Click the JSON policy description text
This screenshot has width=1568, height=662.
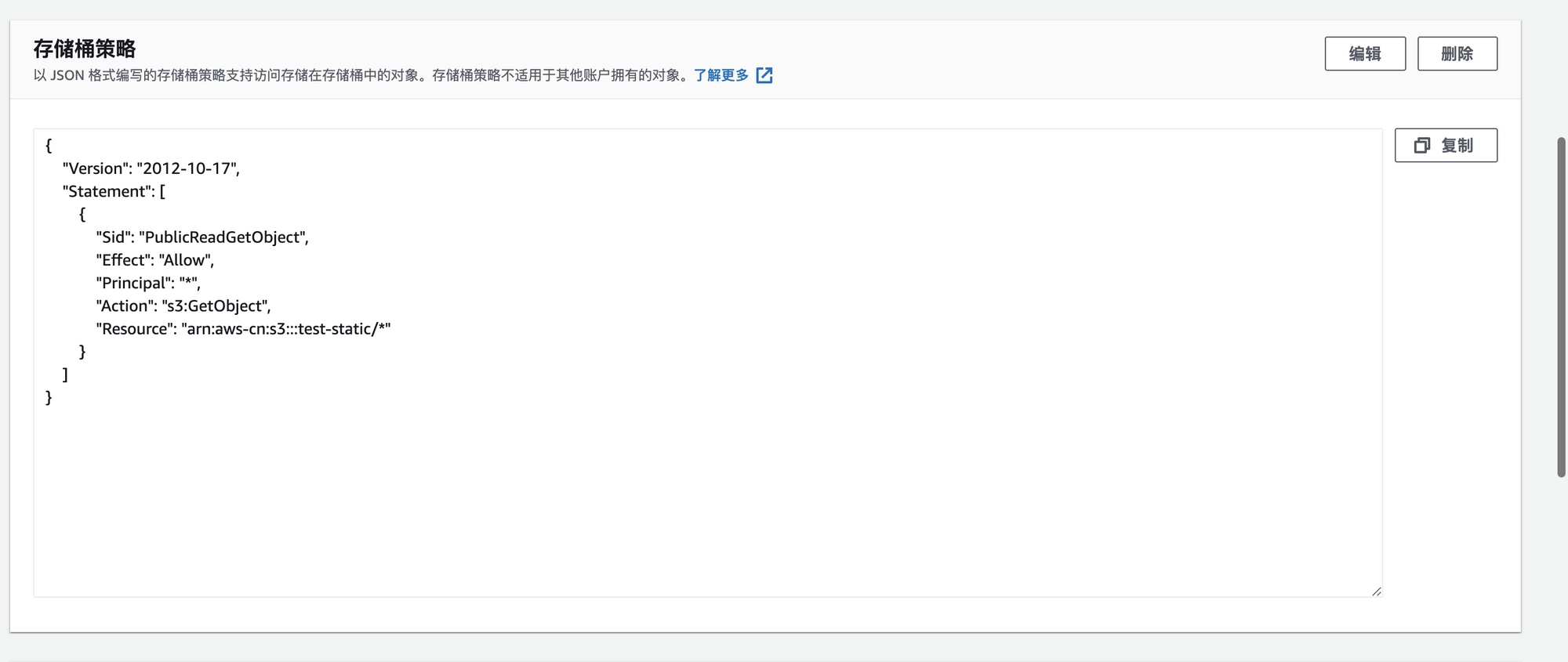(361, 75)
